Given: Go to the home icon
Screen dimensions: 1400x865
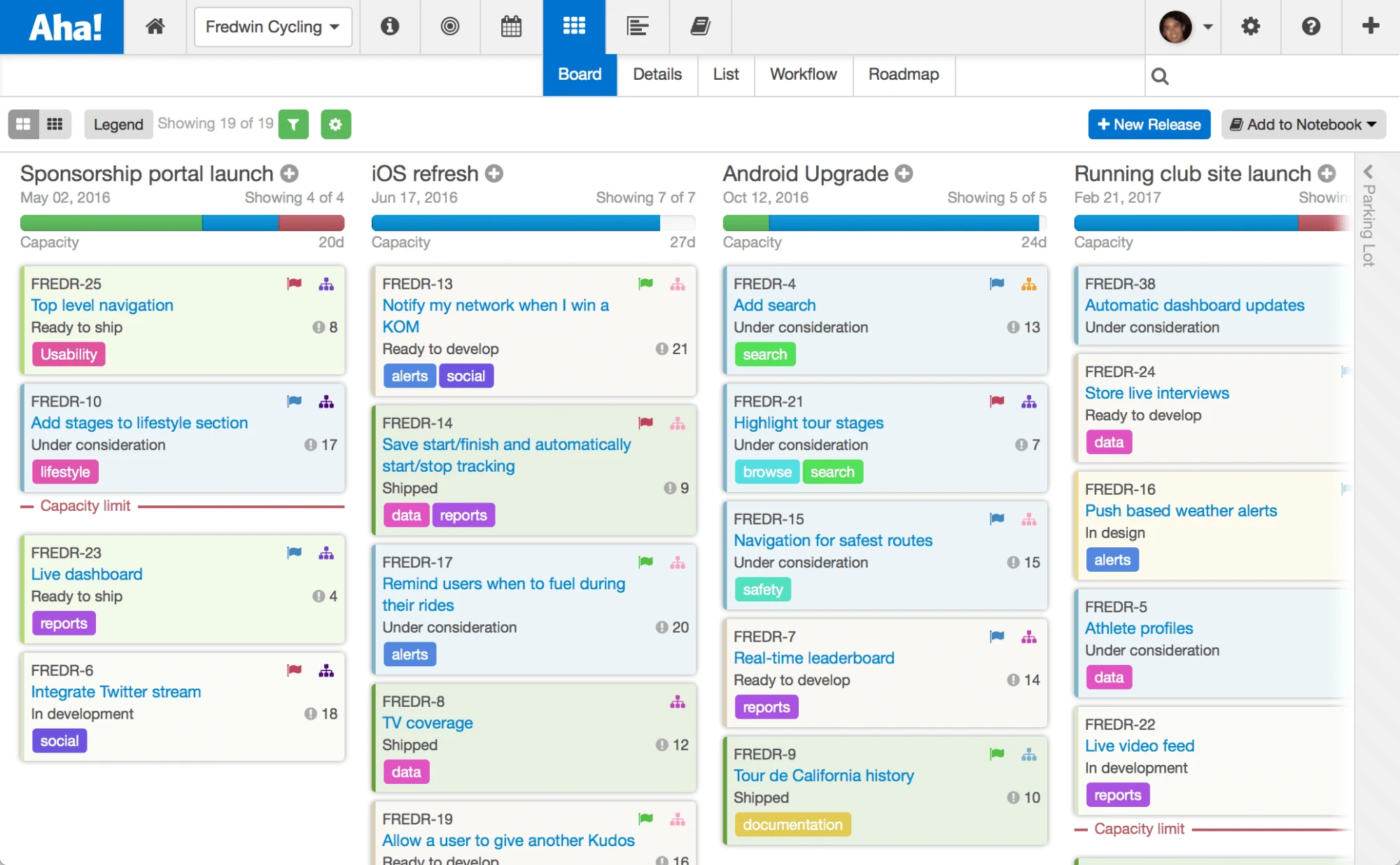Looking at the screenshot, I should (155, 27).
